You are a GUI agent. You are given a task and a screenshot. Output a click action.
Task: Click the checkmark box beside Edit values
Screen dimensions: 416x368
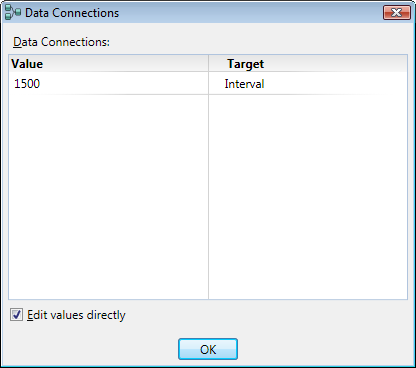16,315
